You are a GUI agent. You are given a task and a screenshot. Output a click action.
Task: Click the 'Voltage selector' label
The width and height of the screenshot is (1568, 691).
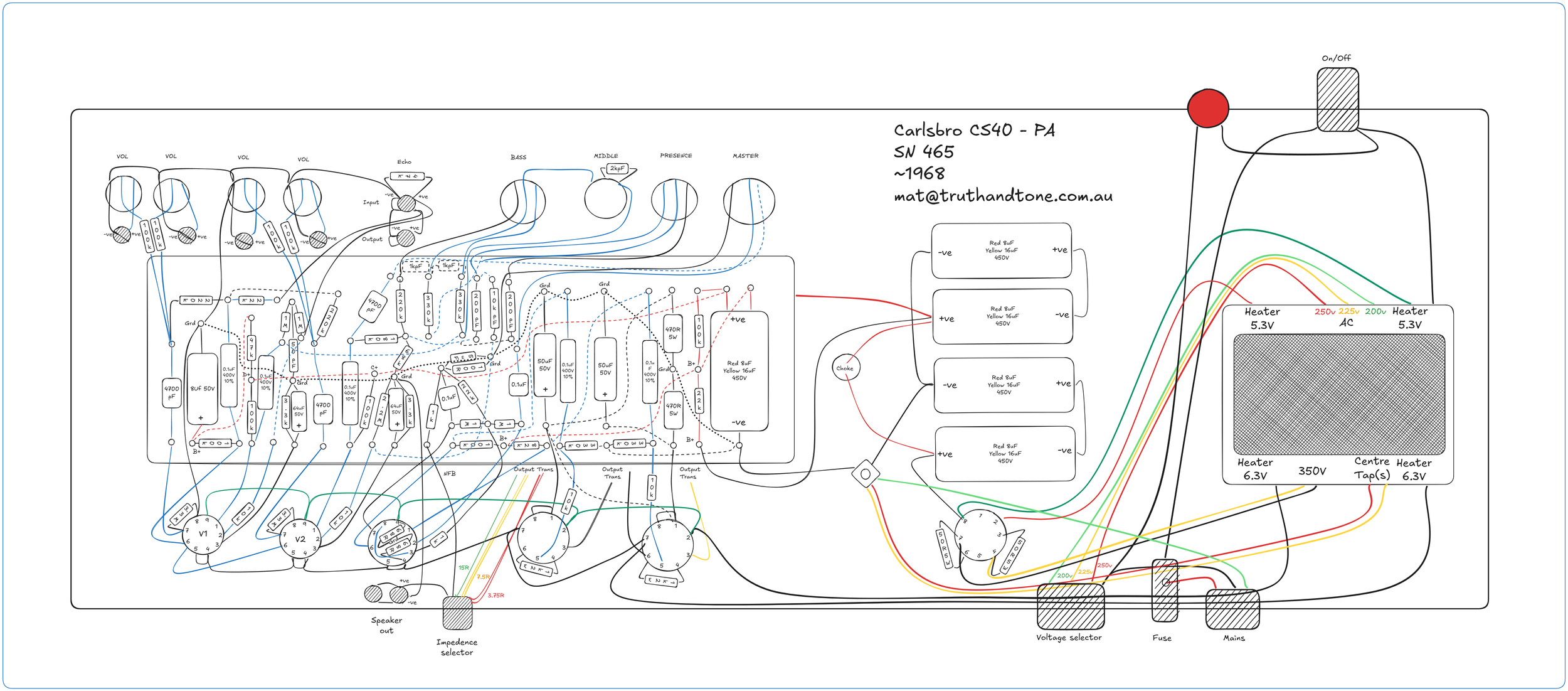tap(1069, 637)
